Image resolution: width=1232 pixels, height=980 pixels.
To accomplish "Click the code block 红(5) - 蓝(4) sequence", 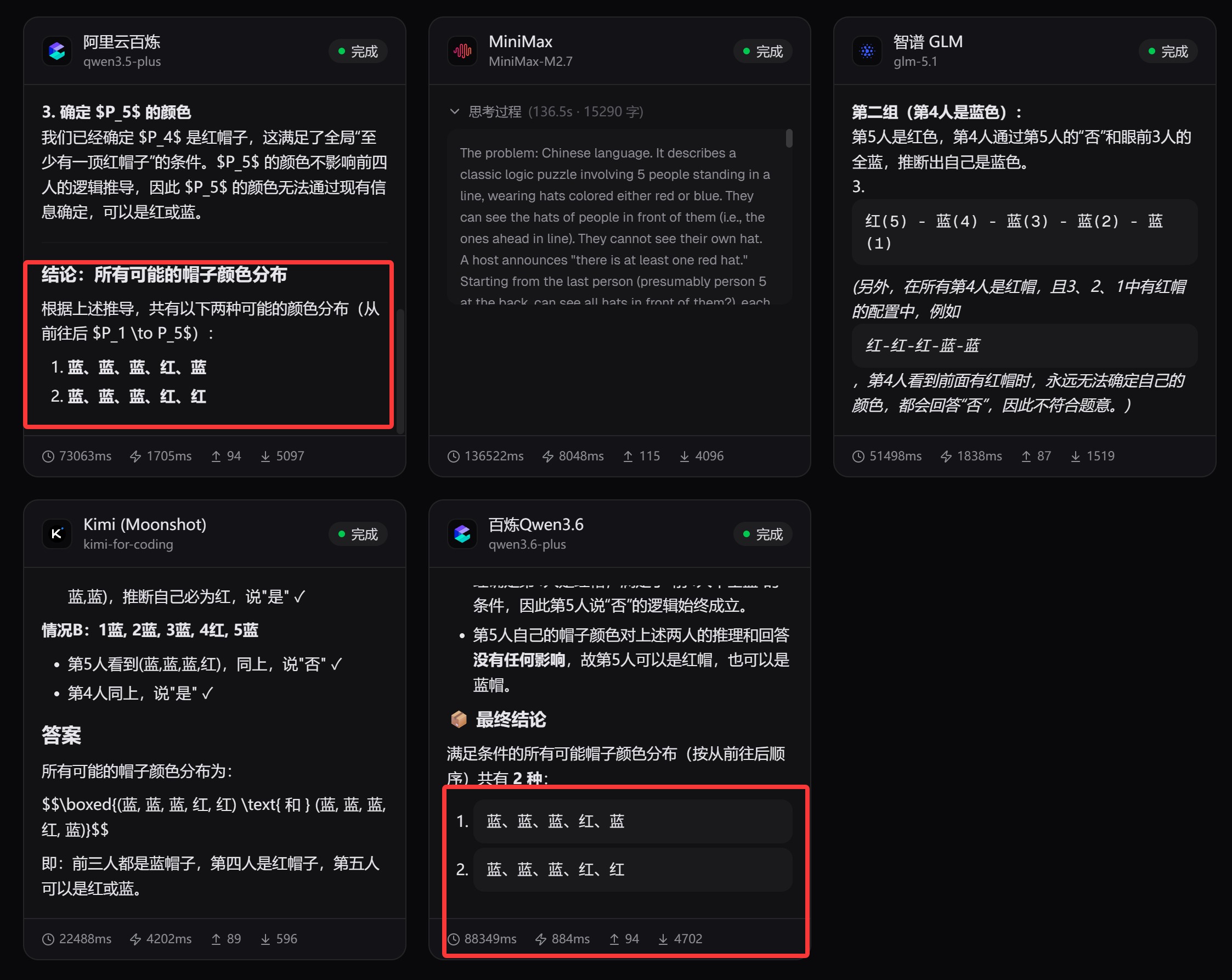I will pos(1024,232).
